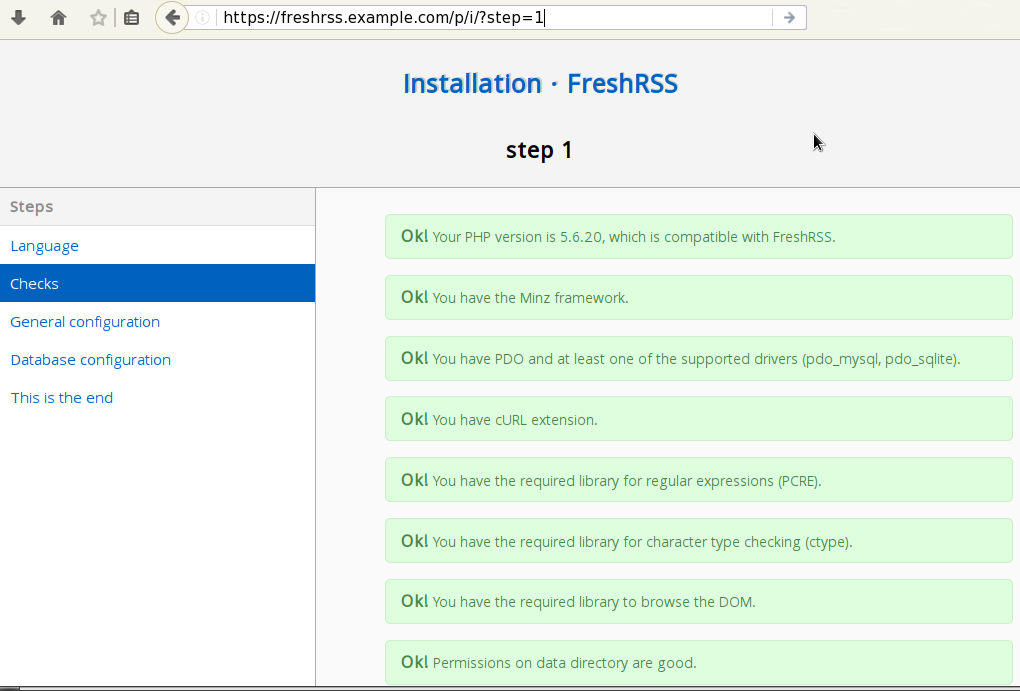Viewport: 1020px width, 691px height.
Task: Show site information icon in address bar
Action: (202, 17)
